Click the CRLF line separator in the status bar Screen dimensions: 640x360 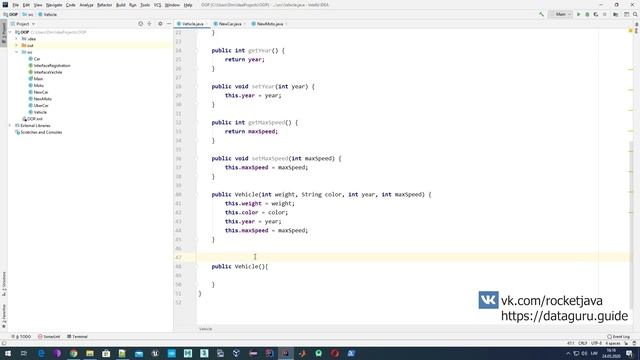click(x=583, y=343)
